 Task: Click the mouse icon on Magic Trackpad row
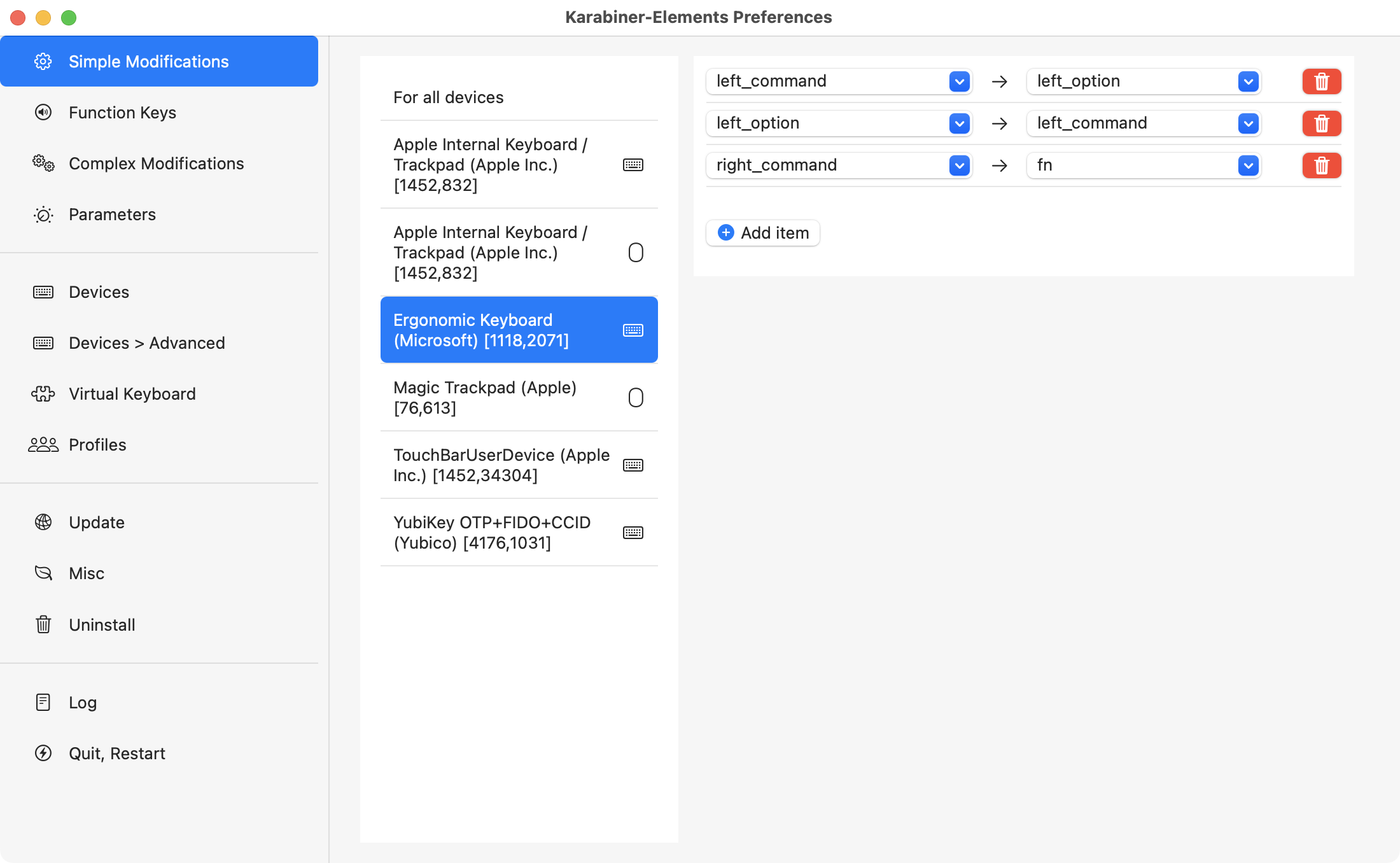click(x=636, y=398)
